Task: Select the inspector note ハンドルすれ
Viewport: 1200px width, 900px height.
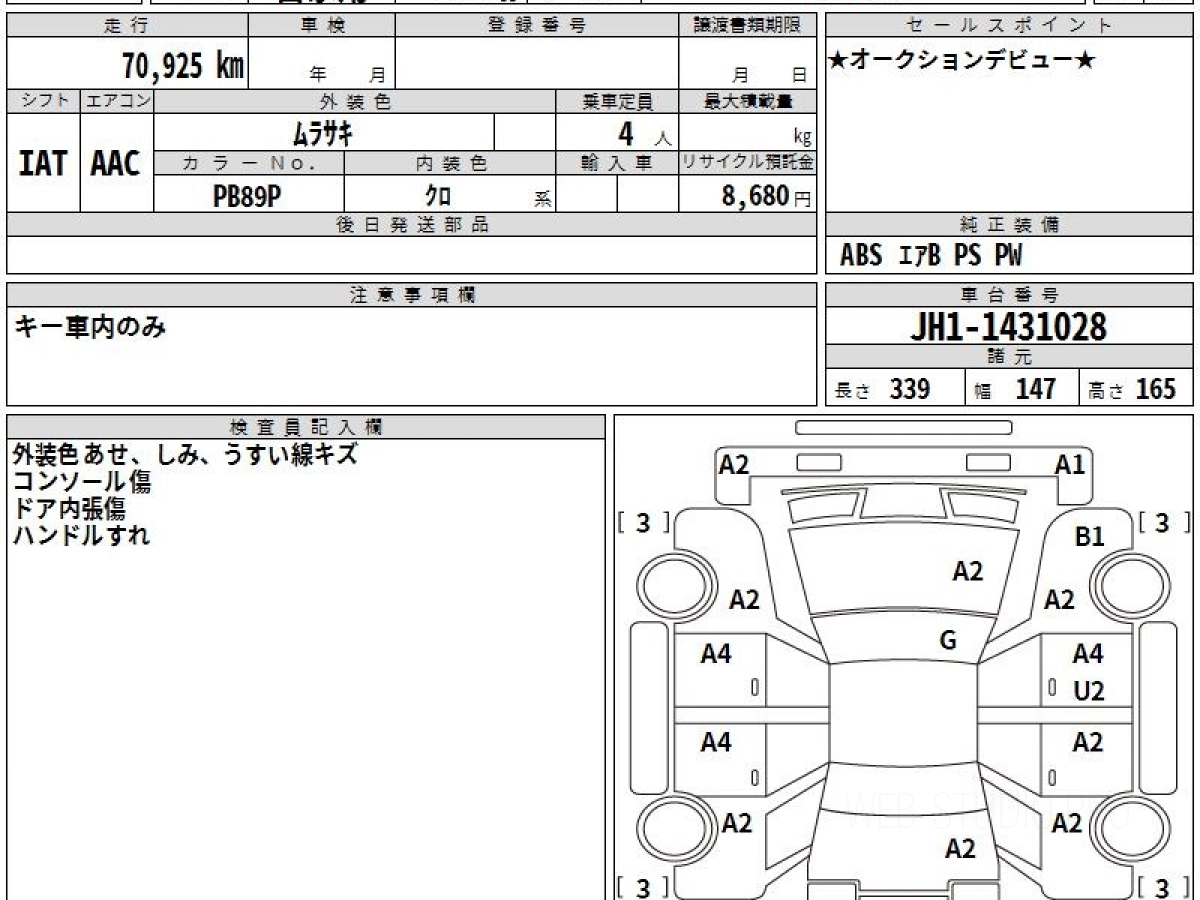Action: coord(82,535)
